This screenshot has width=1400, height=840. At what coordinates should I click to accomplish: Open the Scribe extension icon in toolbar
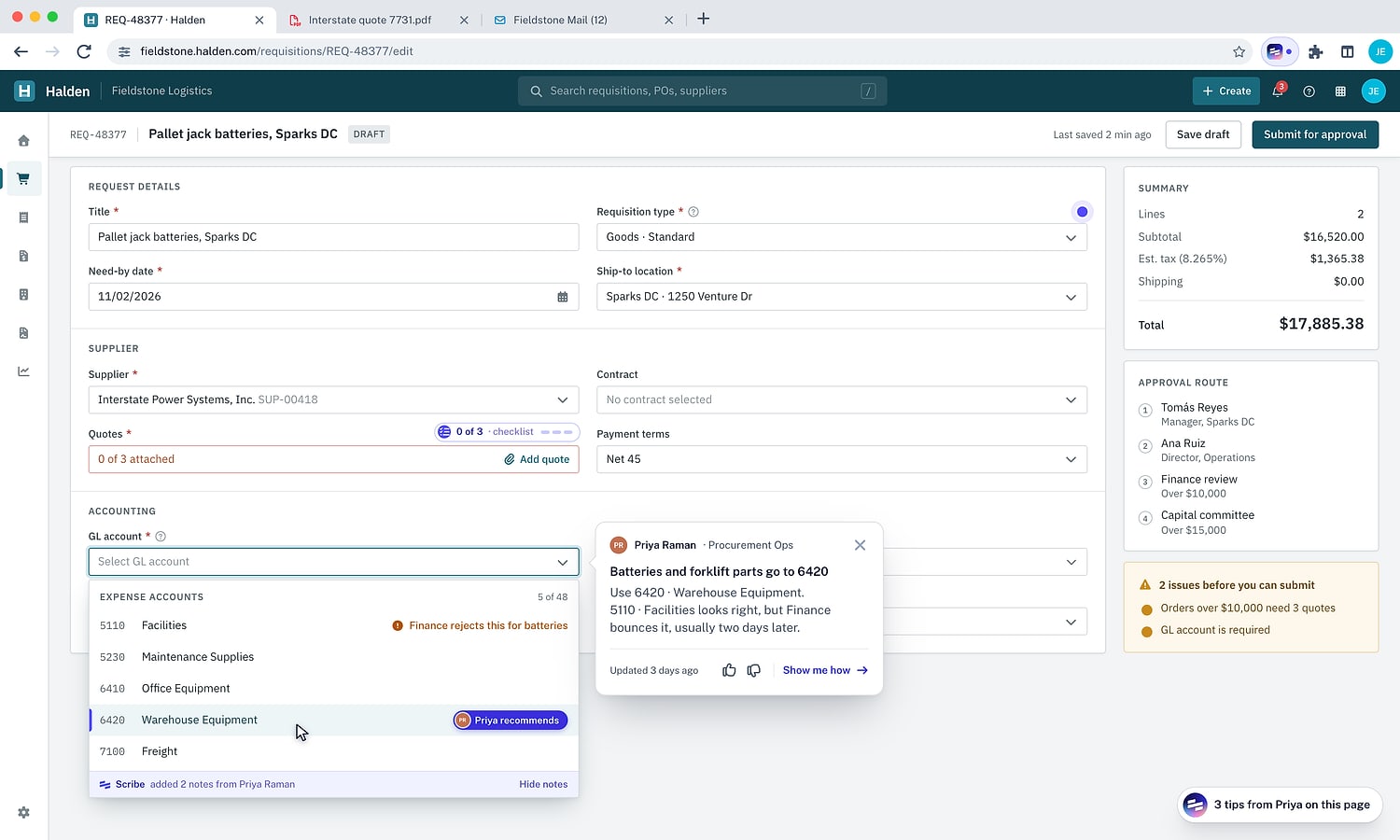pos(1279,51)
